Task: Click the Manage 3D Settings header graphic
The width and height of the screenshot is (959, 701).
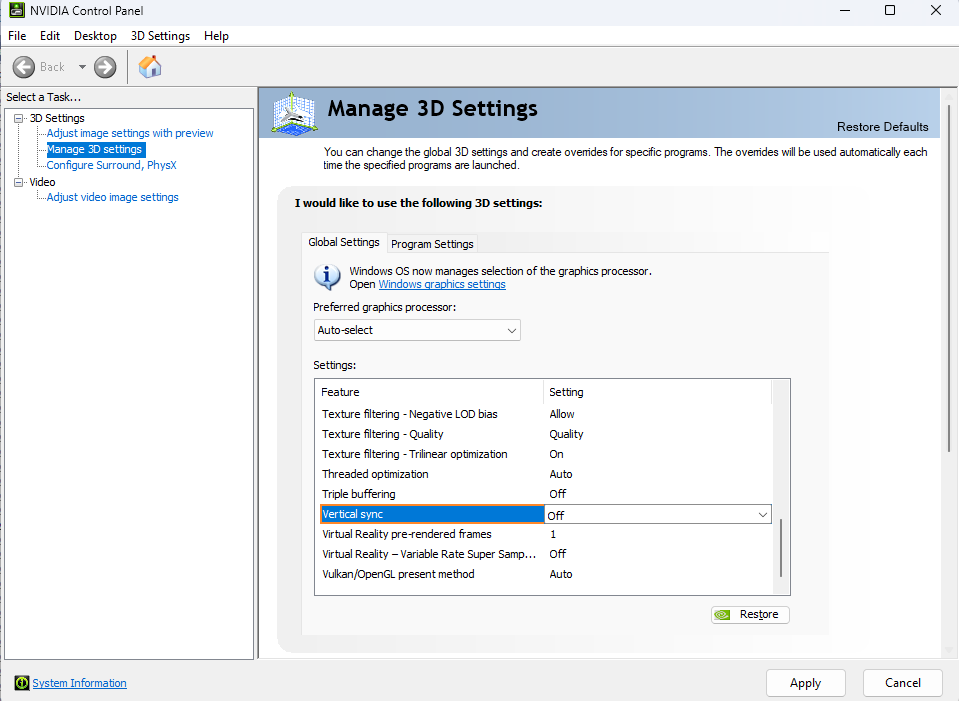Action: pyautogui.click(x=295, y=113)
